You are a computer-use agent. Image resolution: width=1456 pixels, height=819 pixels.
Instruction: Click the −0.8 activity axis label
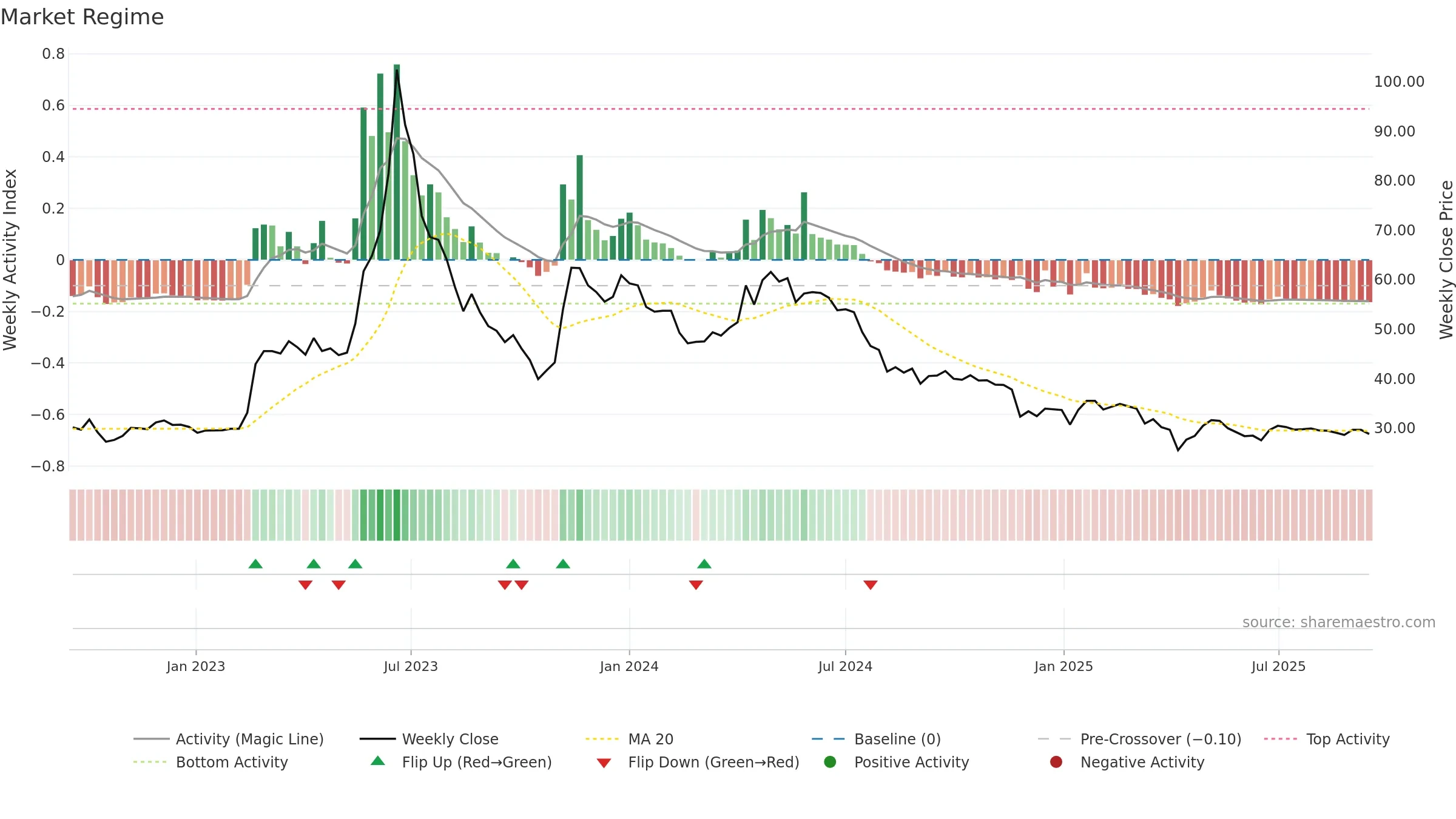click(x=48, y=467)
